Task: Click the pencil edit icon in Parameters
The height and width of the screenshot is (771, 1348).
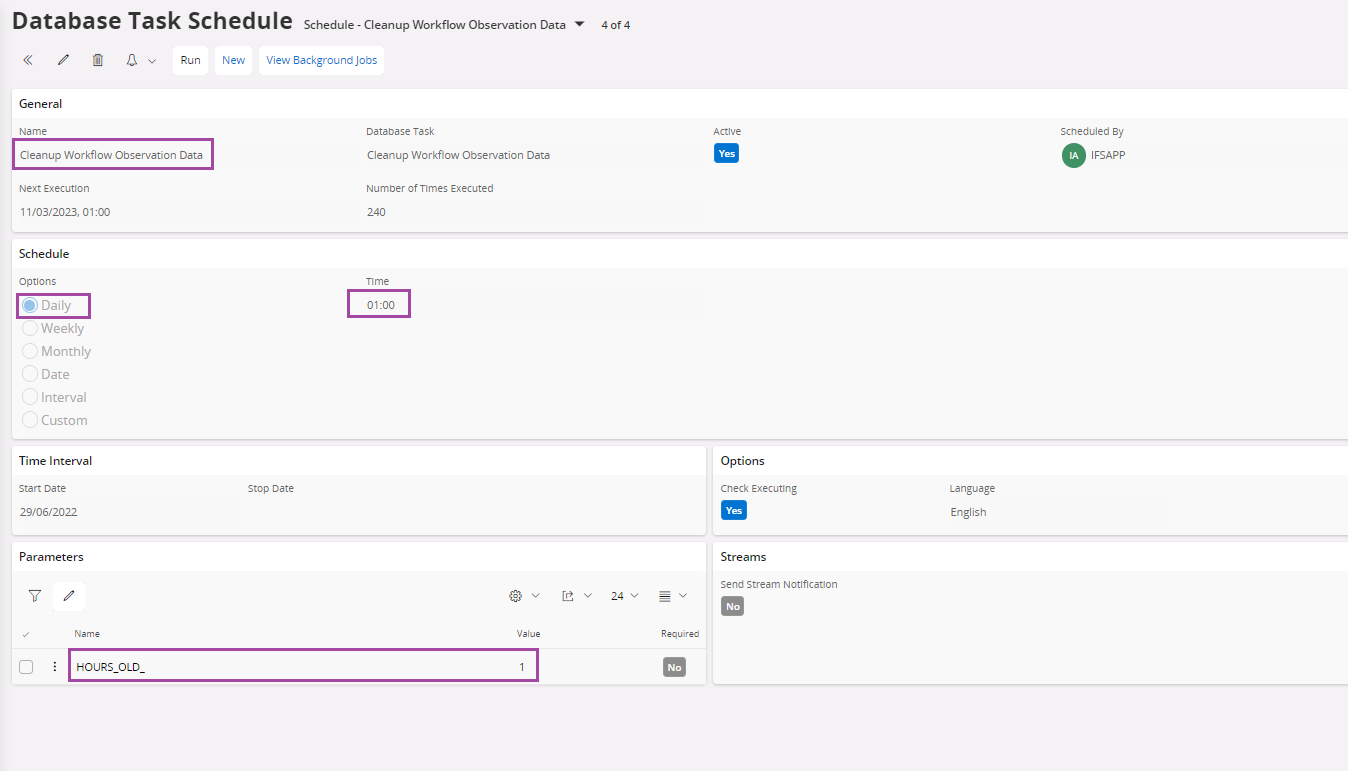Action: 69,596
